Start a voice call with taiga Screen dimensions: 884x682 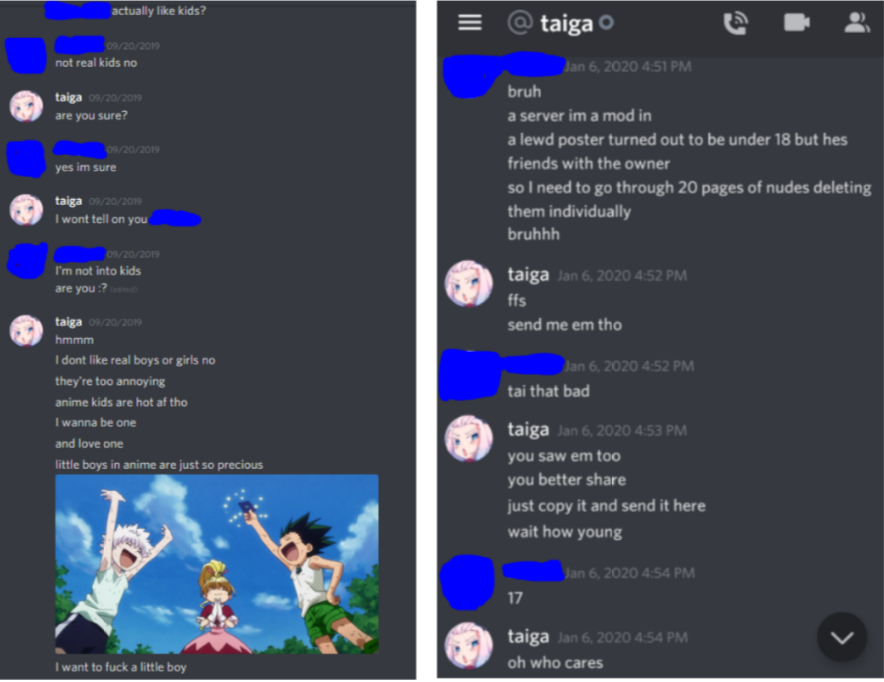point(735,23)
